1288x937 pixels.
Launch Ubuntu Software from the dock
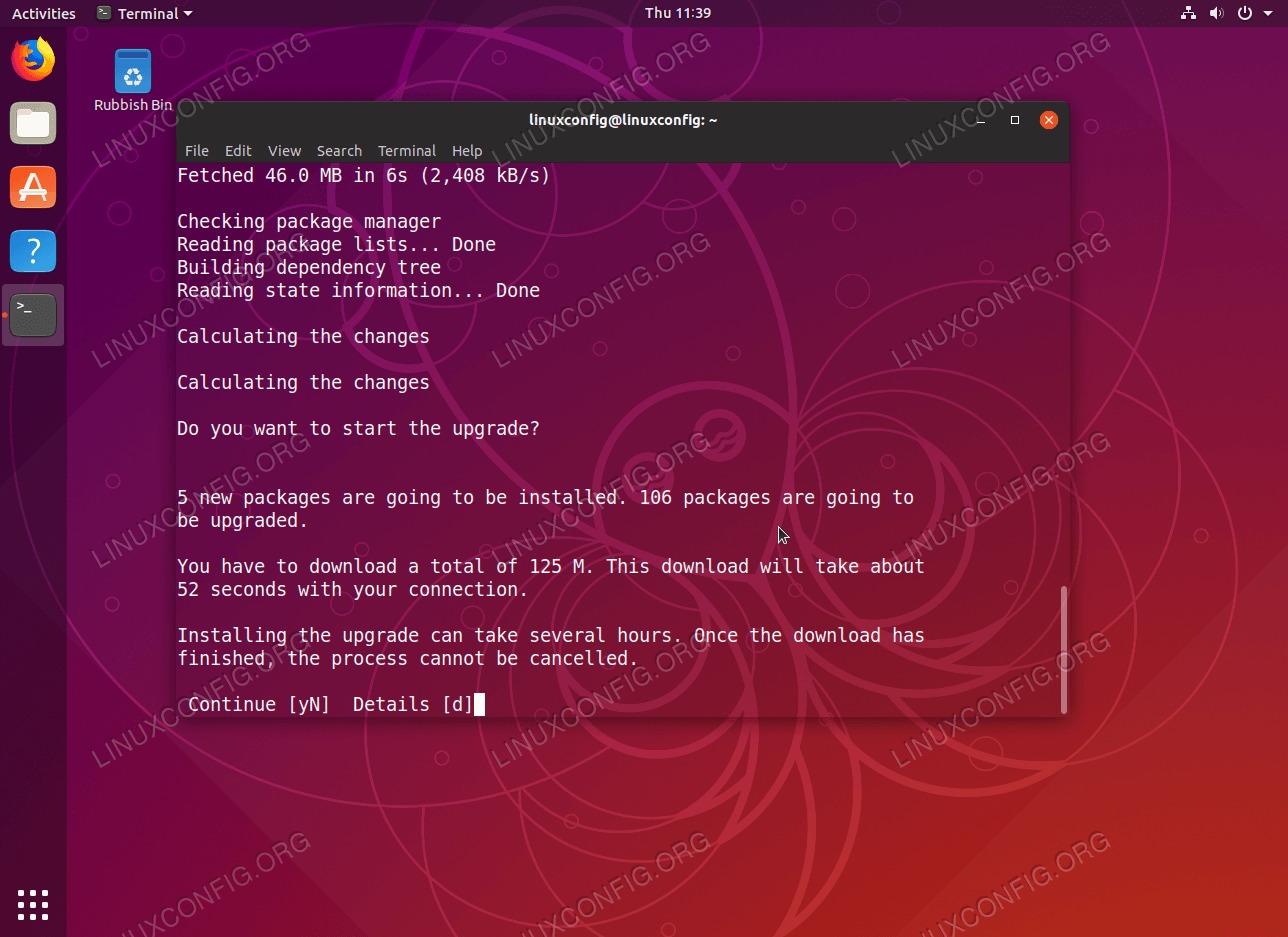(x=33, y=187)
